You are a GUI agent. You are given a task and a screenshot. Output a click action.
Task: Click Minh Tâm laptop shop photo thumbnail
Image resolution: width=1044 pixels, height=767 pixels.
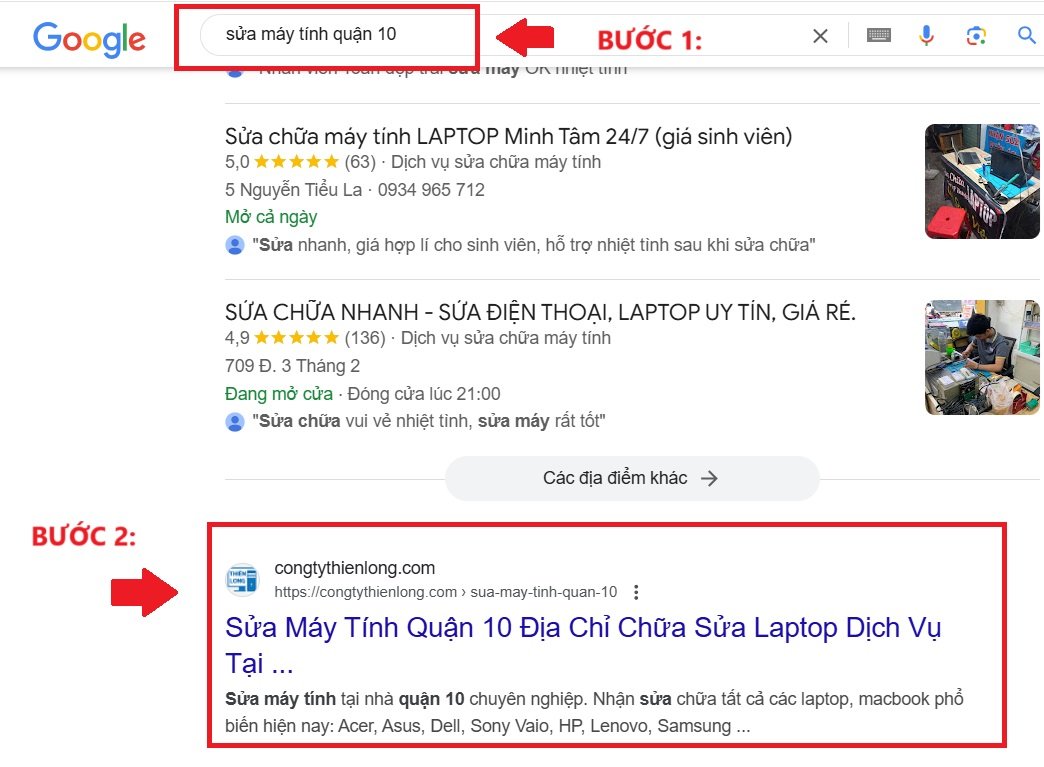tap(982, 181)
